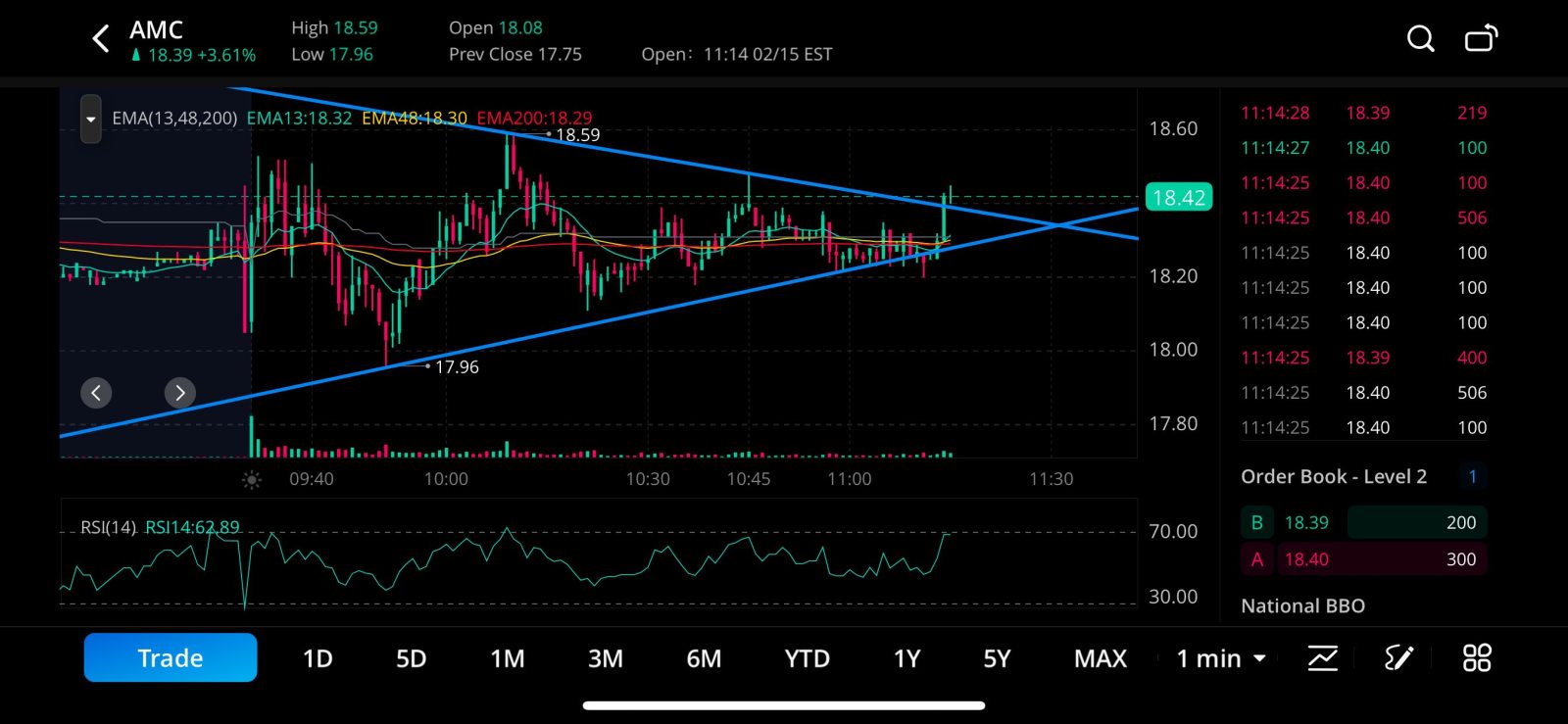The width and height of the screenshot is (1568, 724).
Task: Click the Prev Close 17.75 stat
Action: [x=515, y=55]
